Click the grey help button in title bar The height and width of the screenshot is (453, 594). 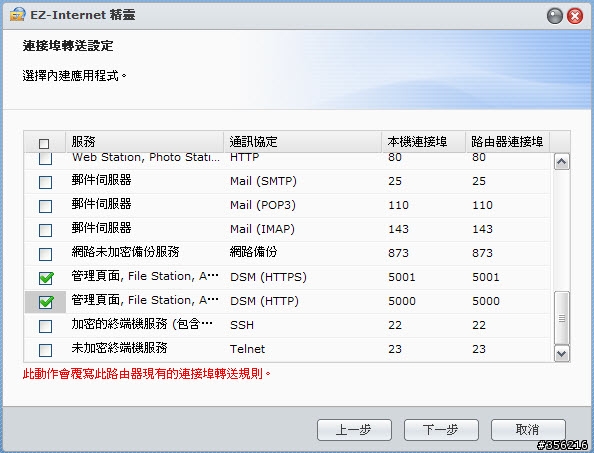click(x=555, y=16)
